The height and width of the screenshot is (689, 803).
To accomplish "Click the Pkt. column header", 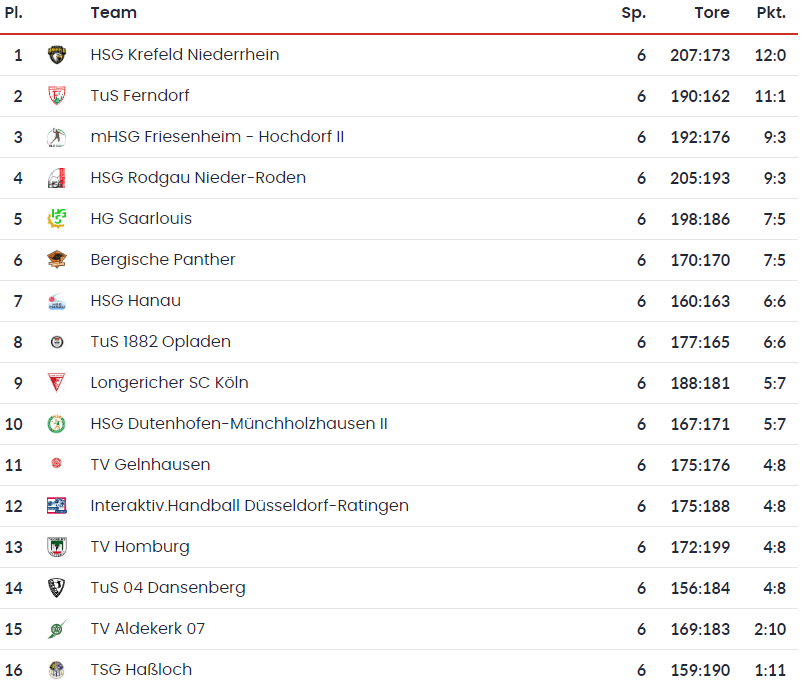I will click(x=771, y=13).
